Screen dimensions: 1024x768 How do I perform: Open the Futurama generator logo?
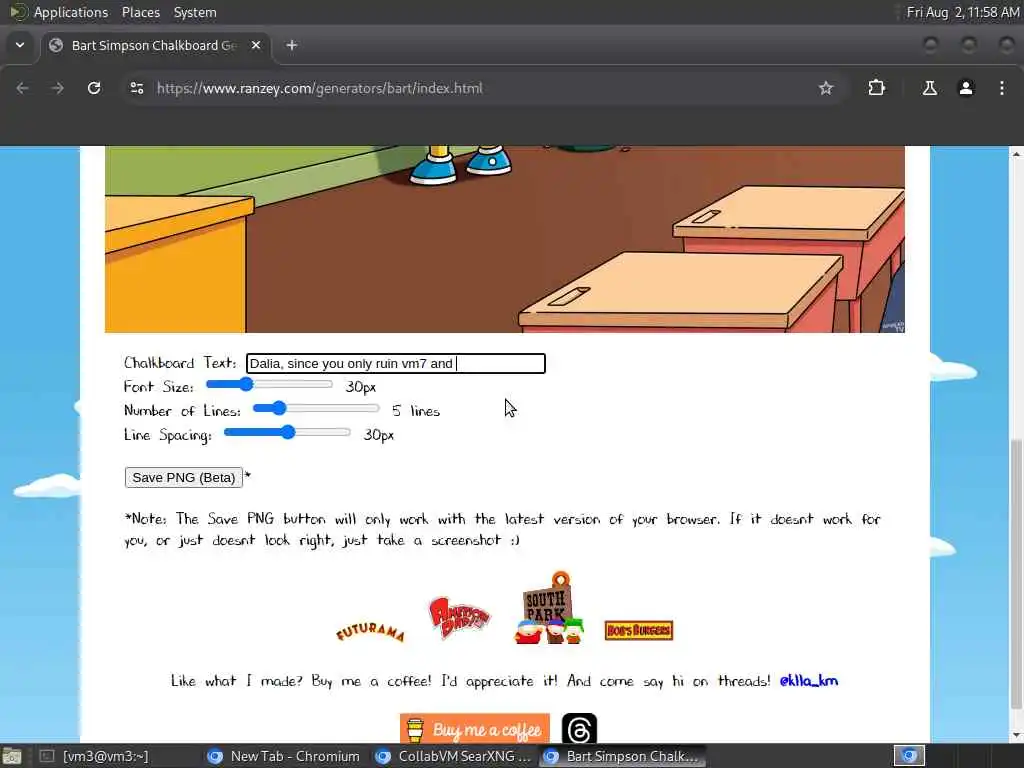(370, 632)
